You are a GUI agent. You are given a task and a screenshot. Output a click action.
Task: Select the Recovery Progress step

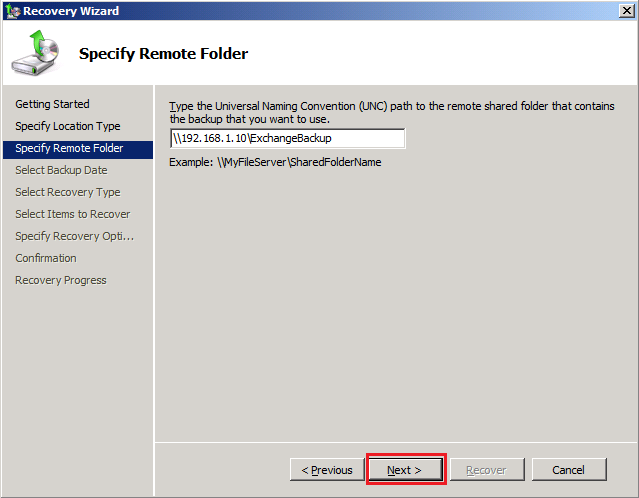click(60, 280)
